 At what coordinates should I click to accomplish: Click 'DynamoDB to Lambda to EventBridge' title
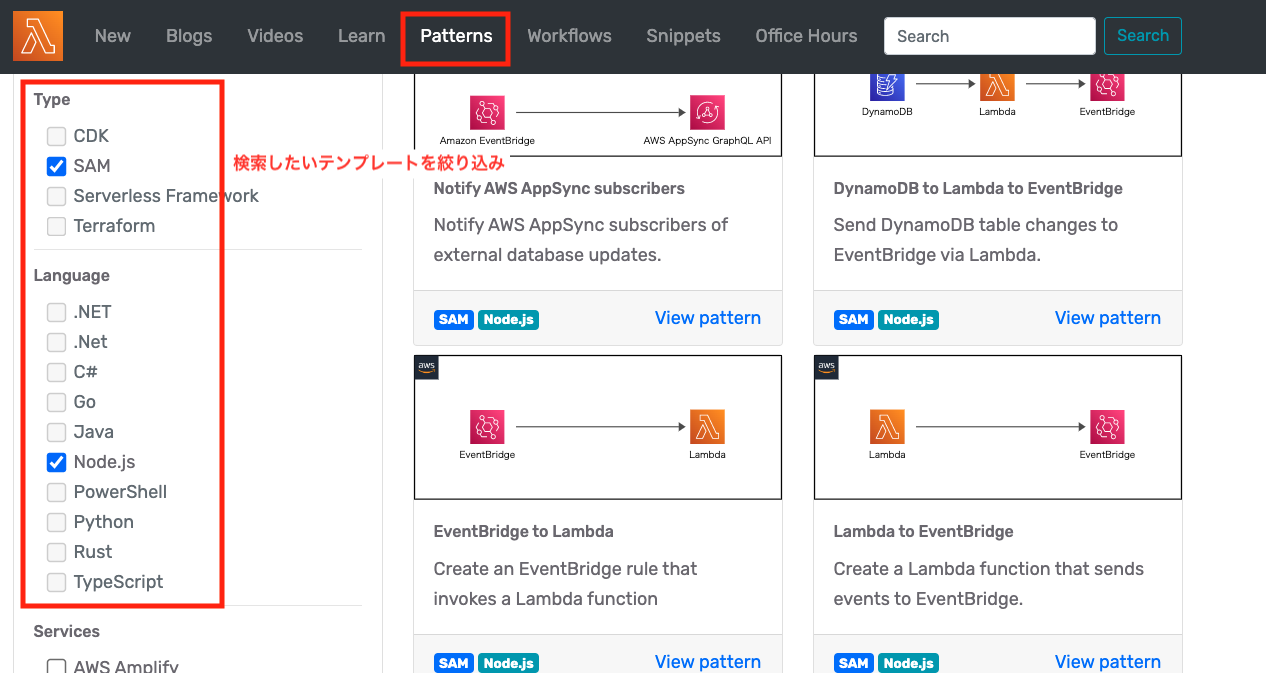(x=978, y=189)
